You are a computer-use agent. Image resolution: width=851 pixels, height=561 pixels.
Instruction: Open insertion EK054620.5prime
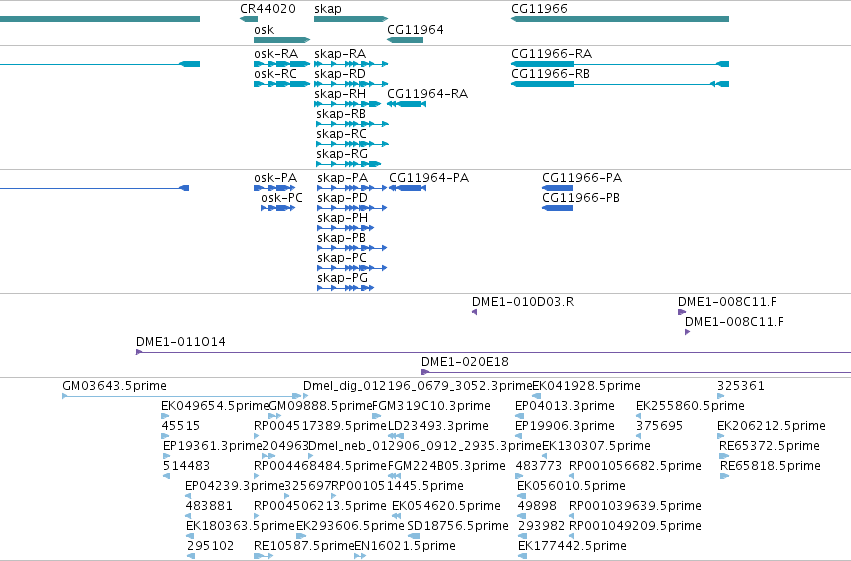coord(396,516)
